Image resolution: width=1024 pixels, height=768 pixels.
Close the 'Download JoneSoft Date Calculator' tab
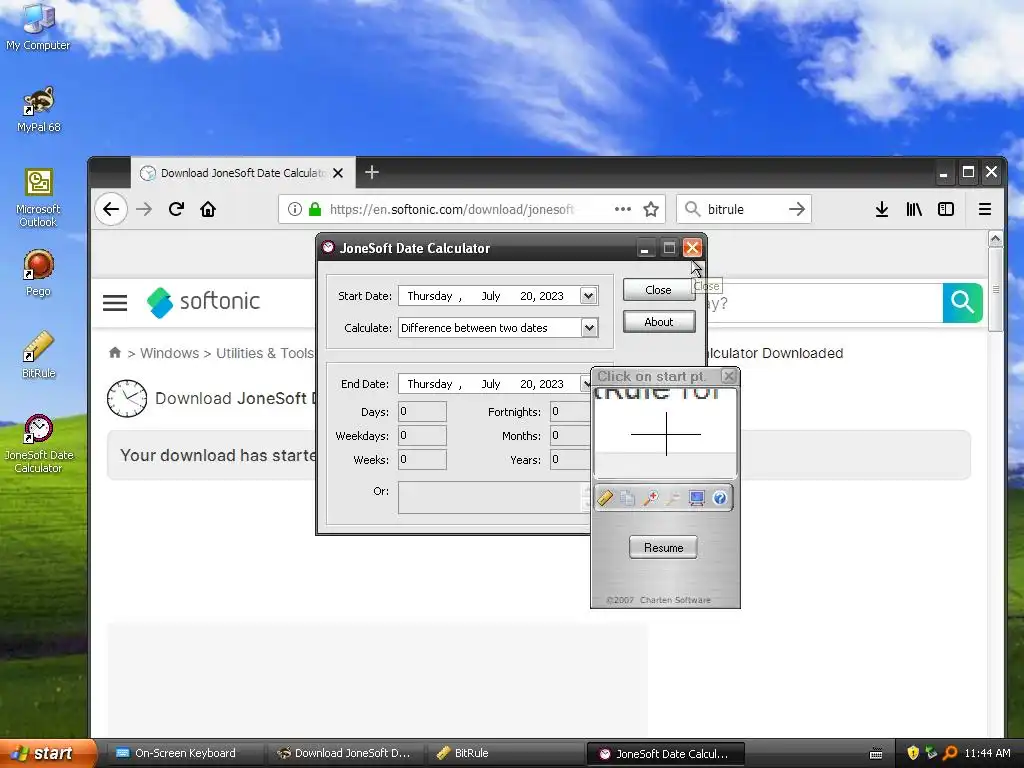(x=338, y=173)
